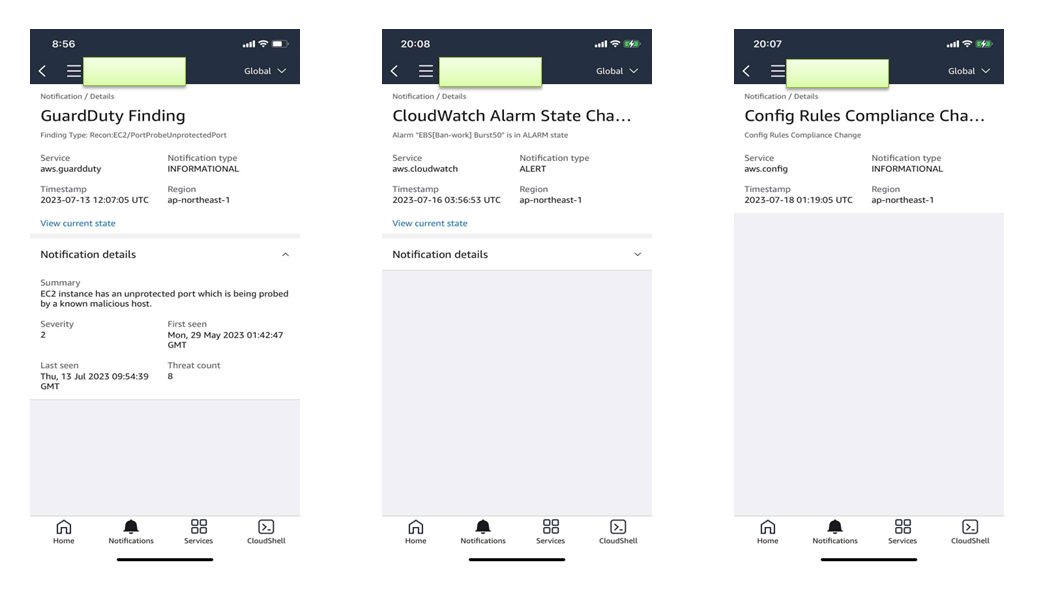
Task: Click View current state link under CloudWatch Alarm
Action: (430, 223)
